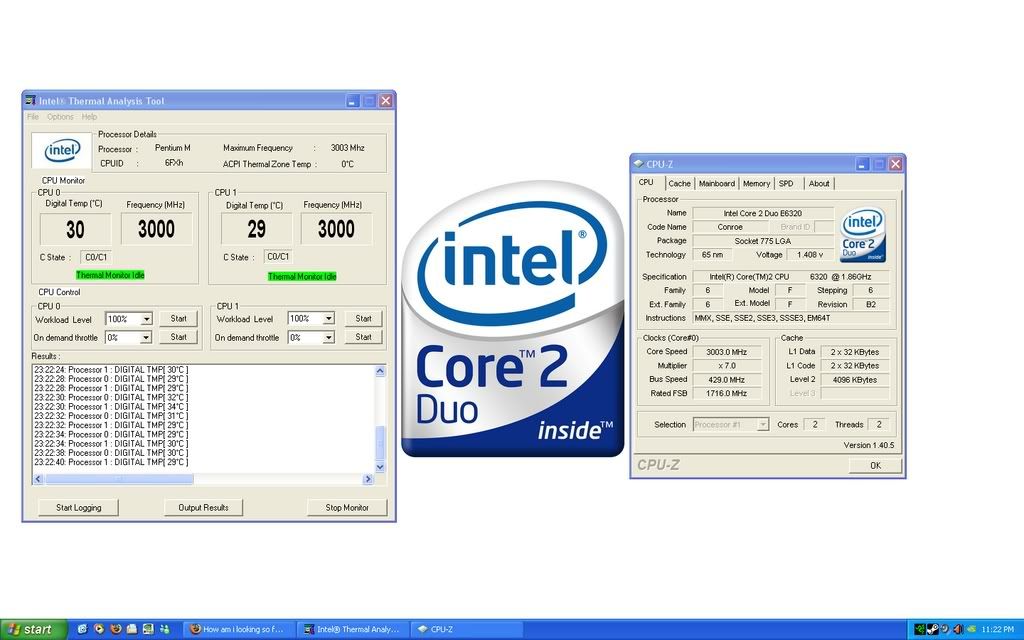Start CPU 1 on demand throttle
This screenshot has width=1024, height=640.
(363, 337)
